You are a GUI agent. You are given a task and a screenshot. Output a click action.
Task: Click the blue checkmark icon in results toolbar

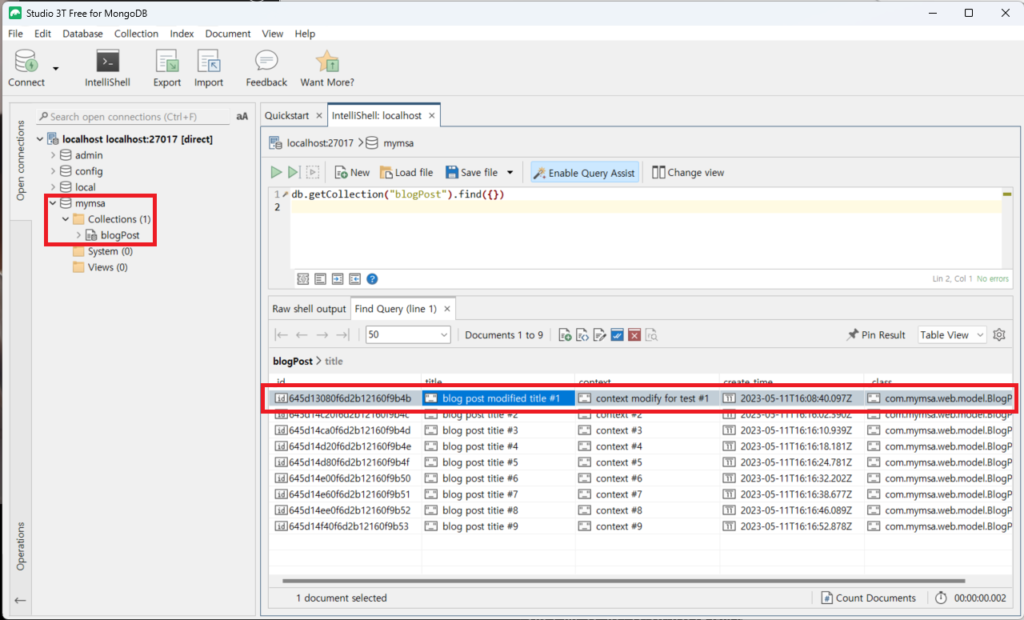coord(617,335)
